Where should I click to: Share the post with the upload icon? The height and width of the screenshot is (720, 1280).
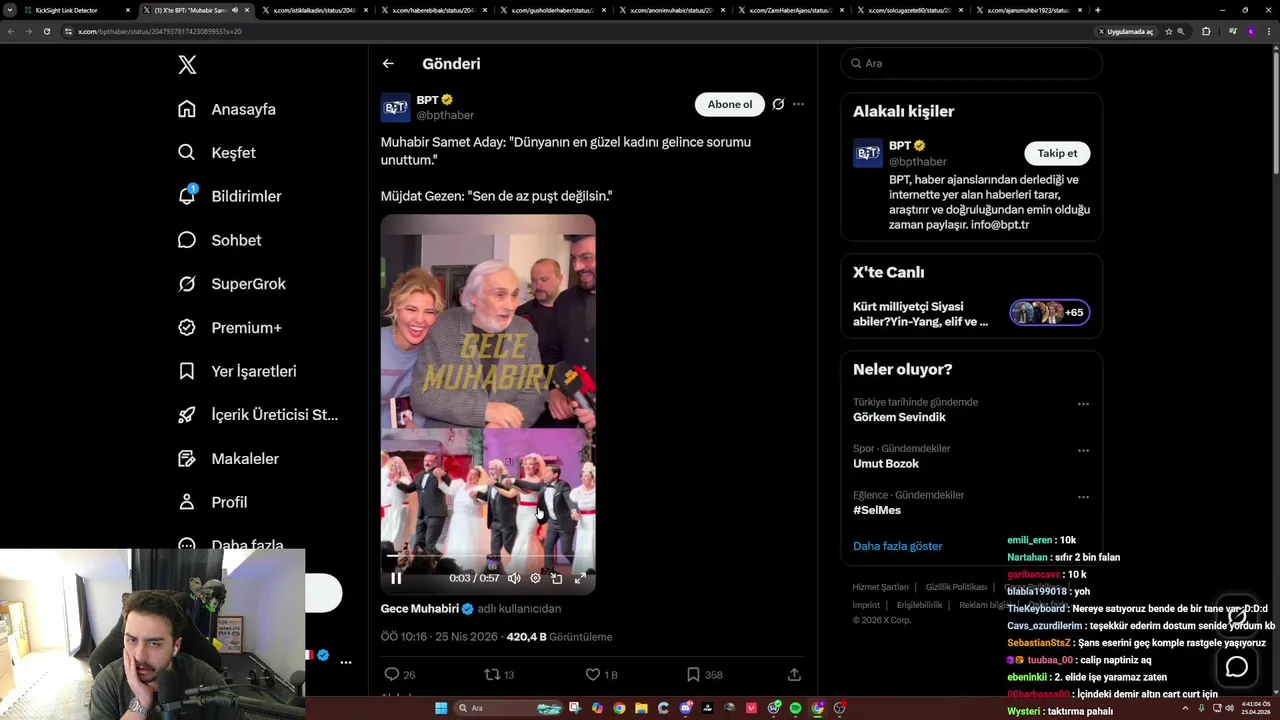coord(794,675)
